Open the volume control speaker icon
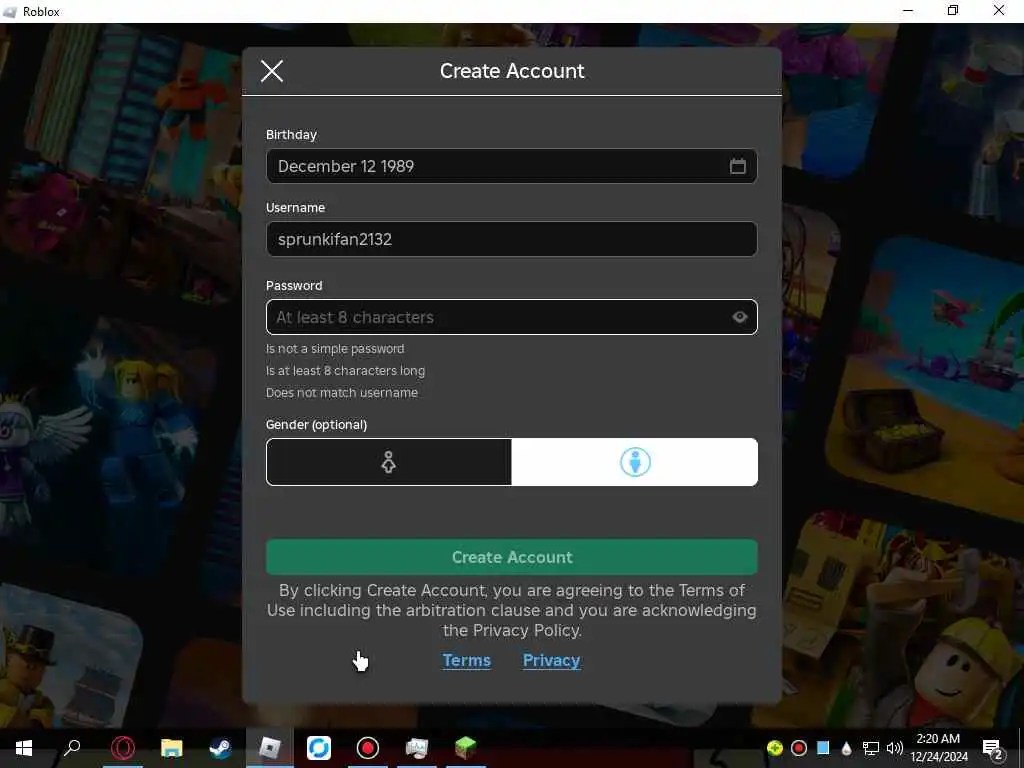This screenshot has width=1024, height=768. (x=895, y=748)
